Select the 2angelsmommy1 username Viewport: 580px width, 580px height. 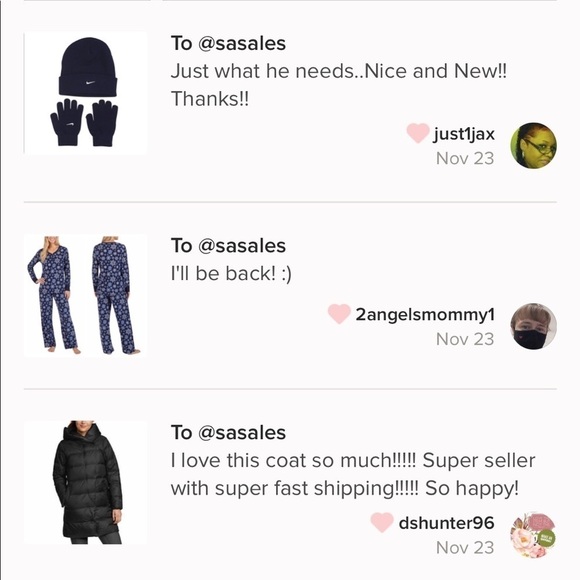coord(425,314)
